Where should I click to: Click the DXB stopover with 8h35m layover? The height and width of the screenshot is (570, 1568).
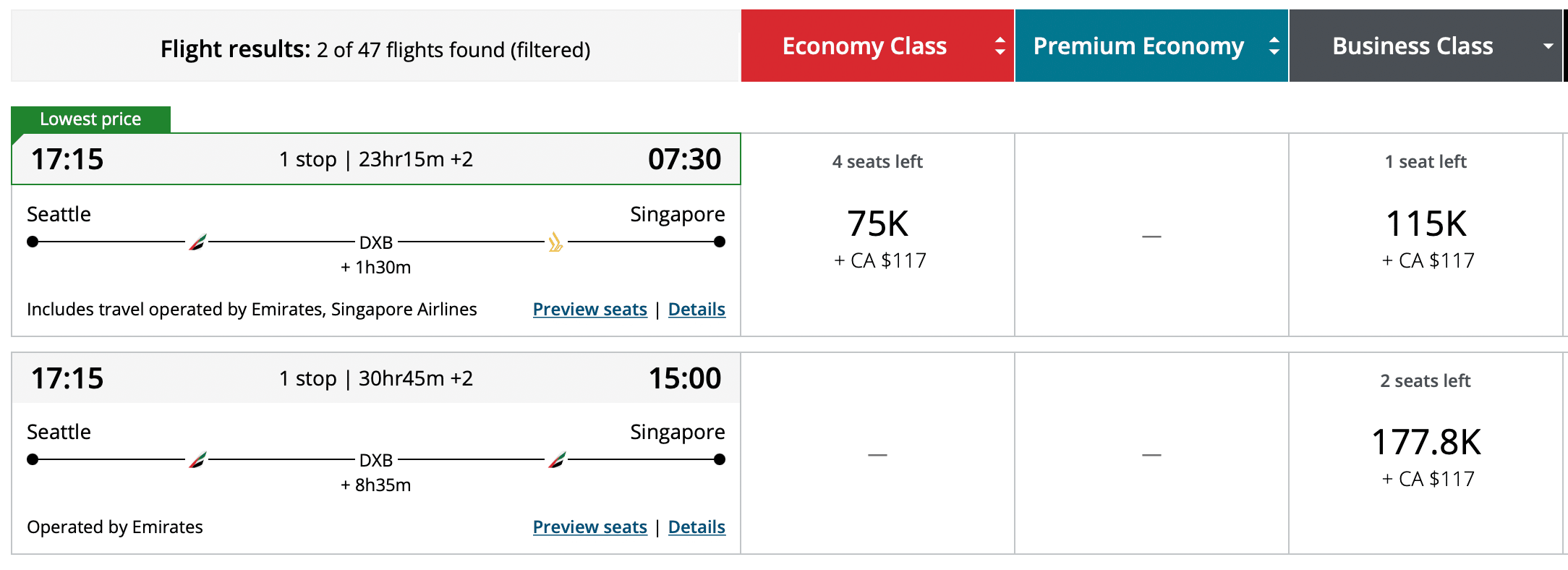point(376,461)
